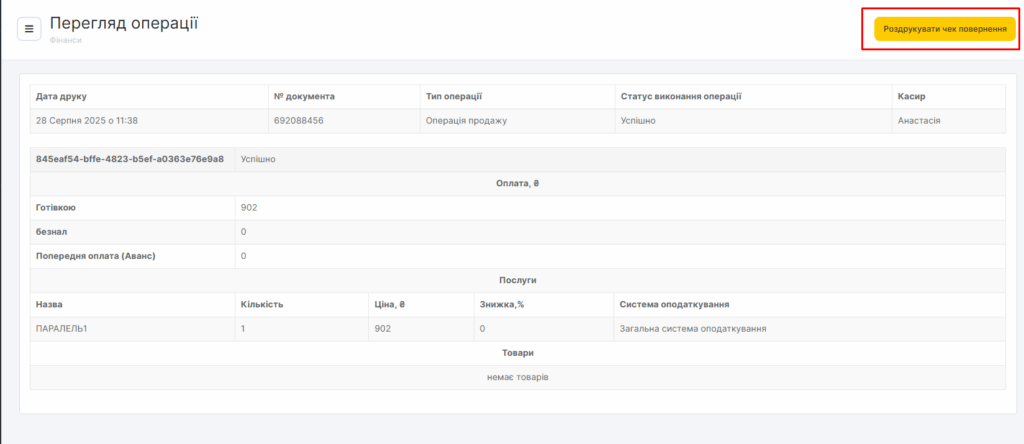Select the document number 692088456
This screenshot has width=1024, height=444.
[298, 120]
